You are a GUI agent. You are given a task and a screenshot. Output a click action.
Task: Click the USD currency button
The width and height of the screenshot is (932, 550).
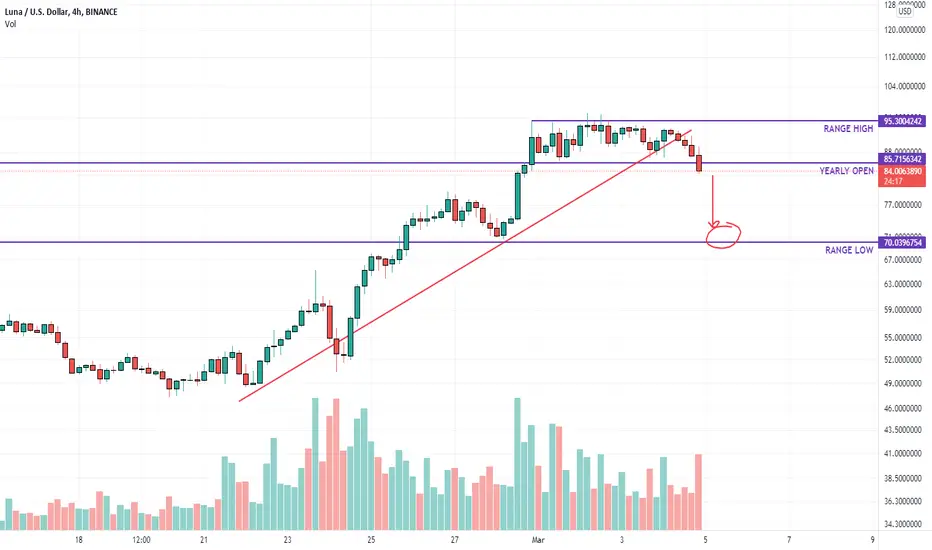pyautogui.click(x=905, y=11)
